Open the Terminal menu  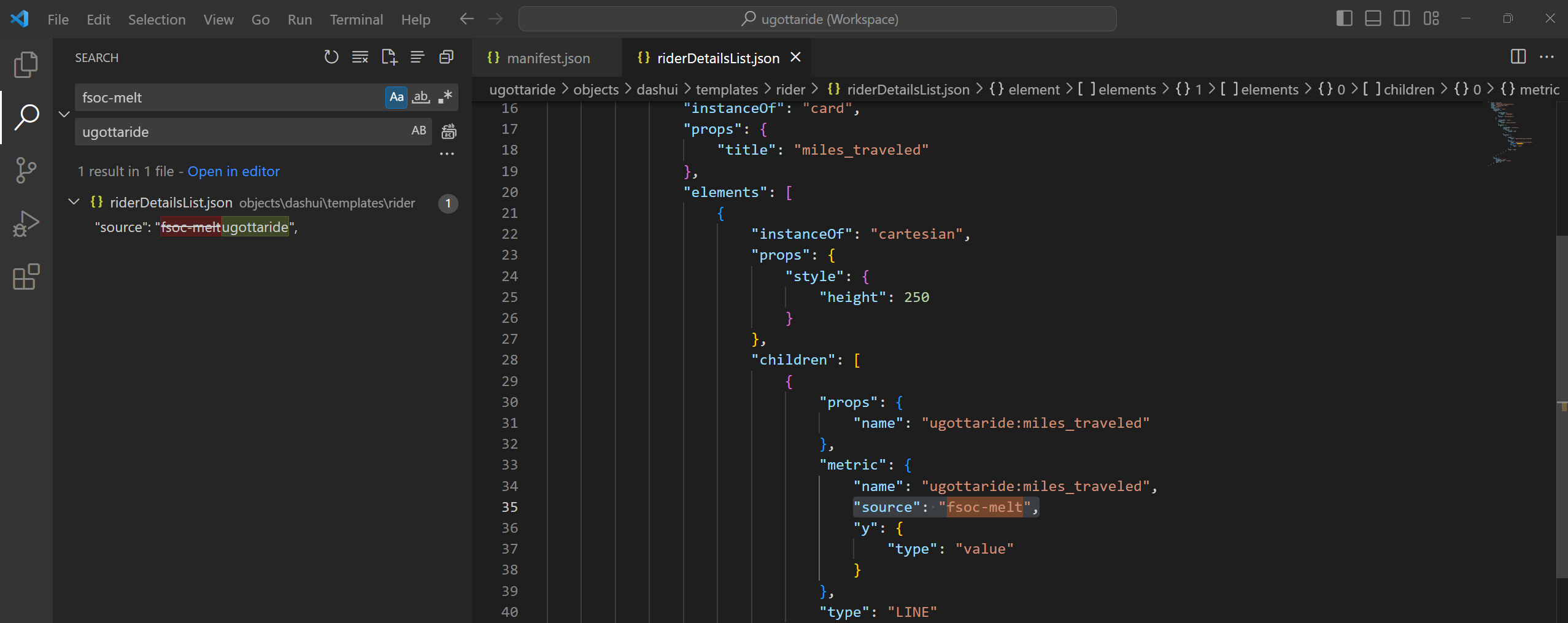(356, 19)
